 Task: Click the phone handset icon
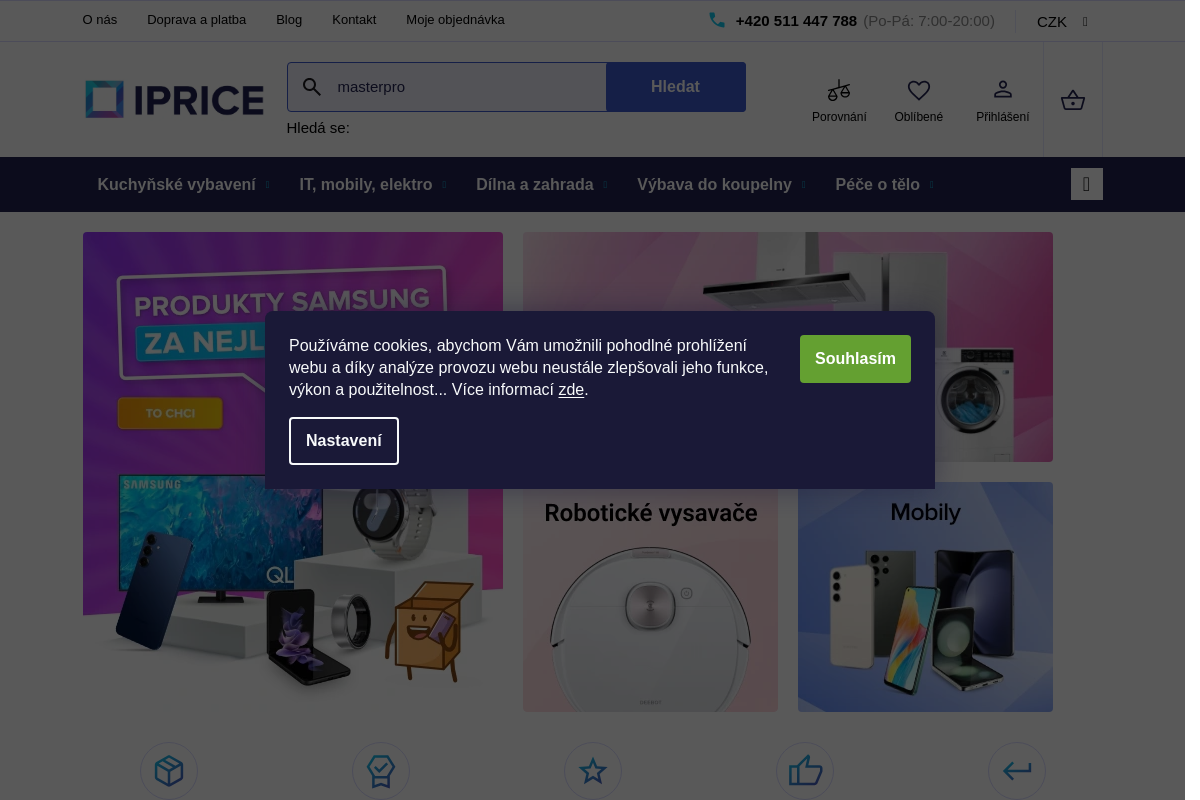pos(717,20)
